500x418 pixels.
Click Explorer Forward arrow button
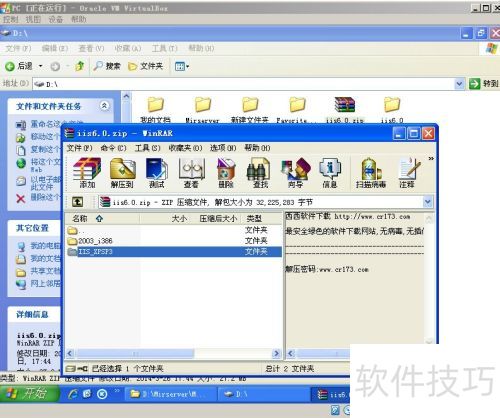tap(55, 66)
